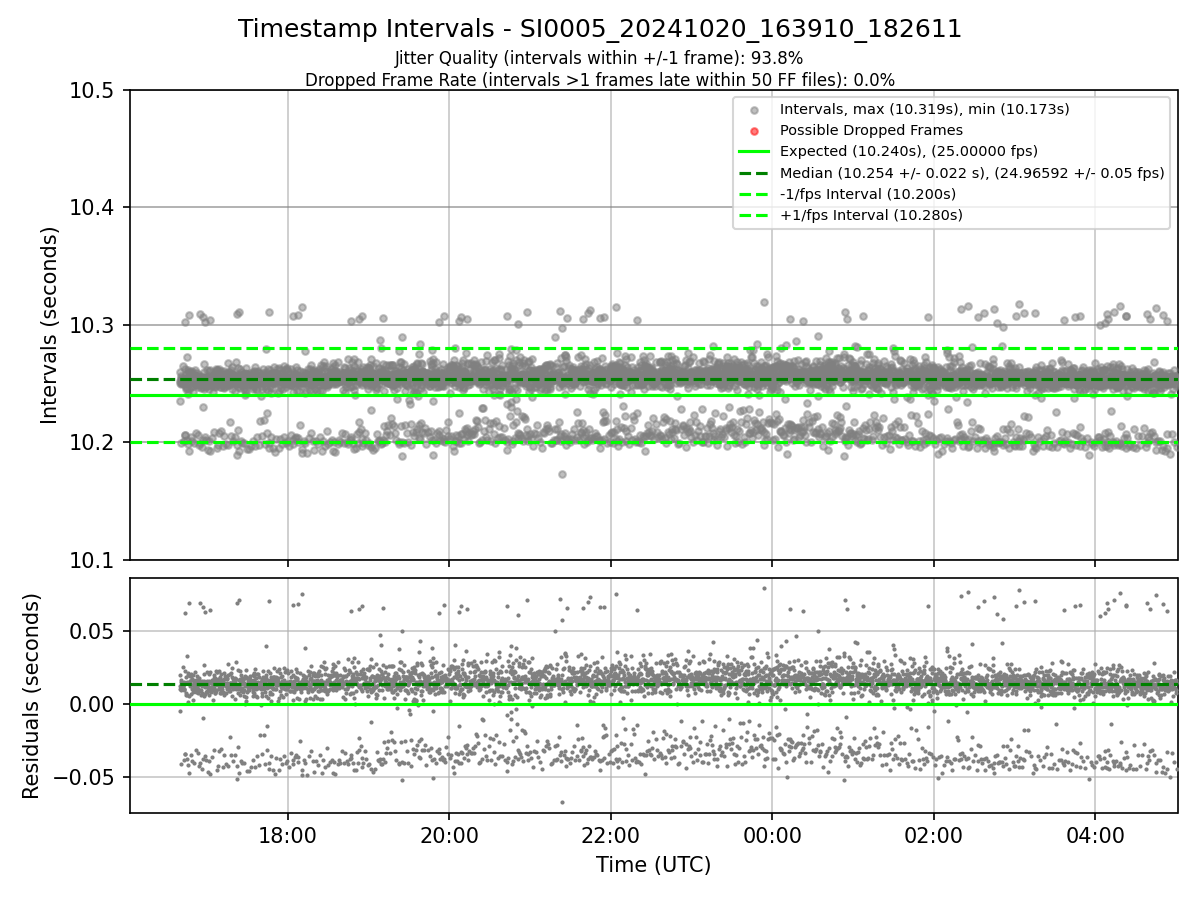Image resolution: width=1200 pixels, height=900 pixels.
Task: Select legend entry "Possible Dropped Frames"
Action: [871, 130]
